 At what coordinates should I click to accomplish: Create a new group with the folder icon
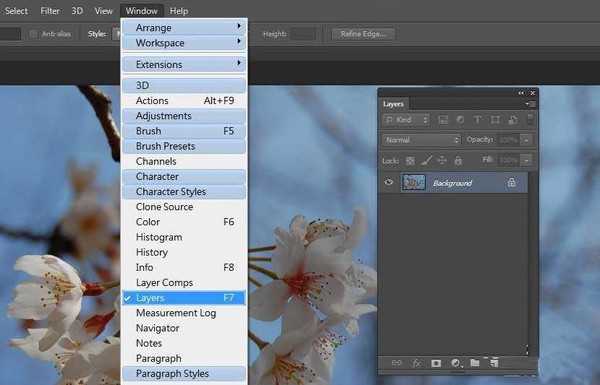475,362
